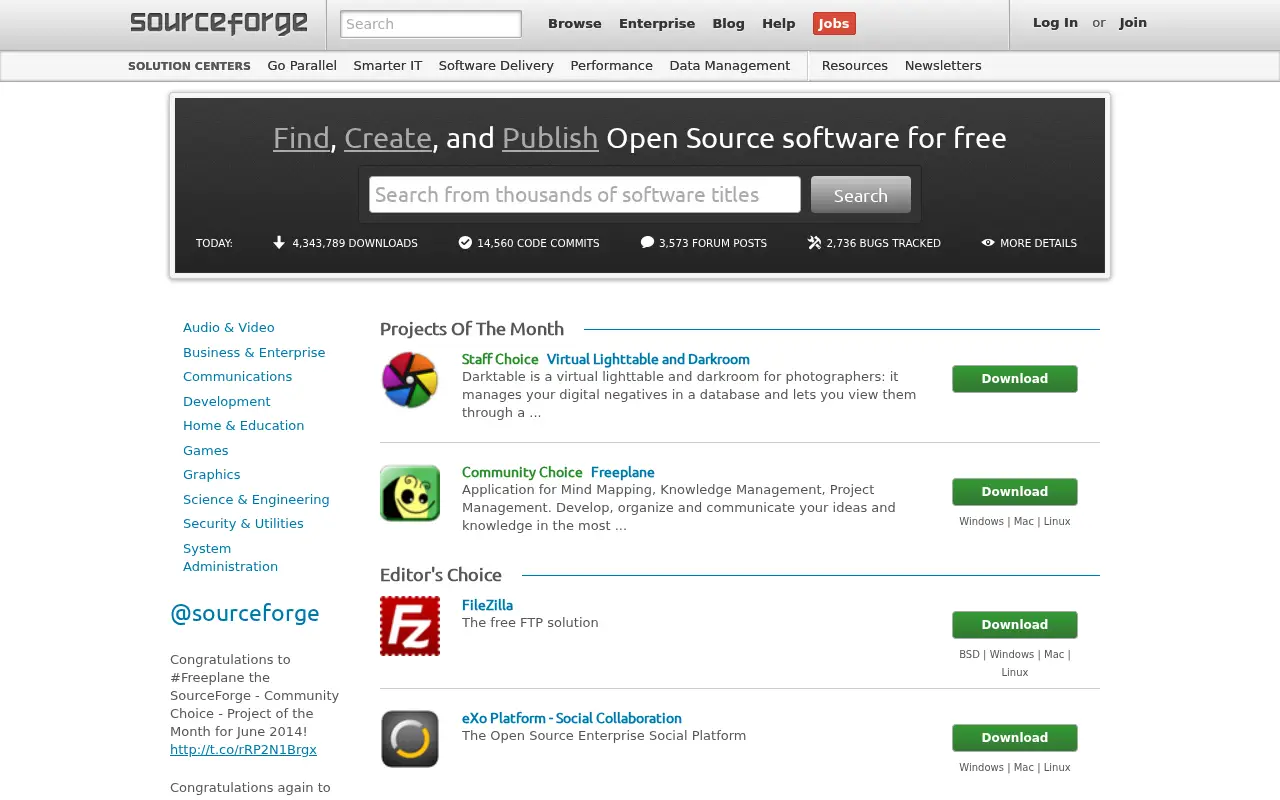1280x800 pixels.
Task: Follow the Publish link in the headline
Action: (550, 138)
